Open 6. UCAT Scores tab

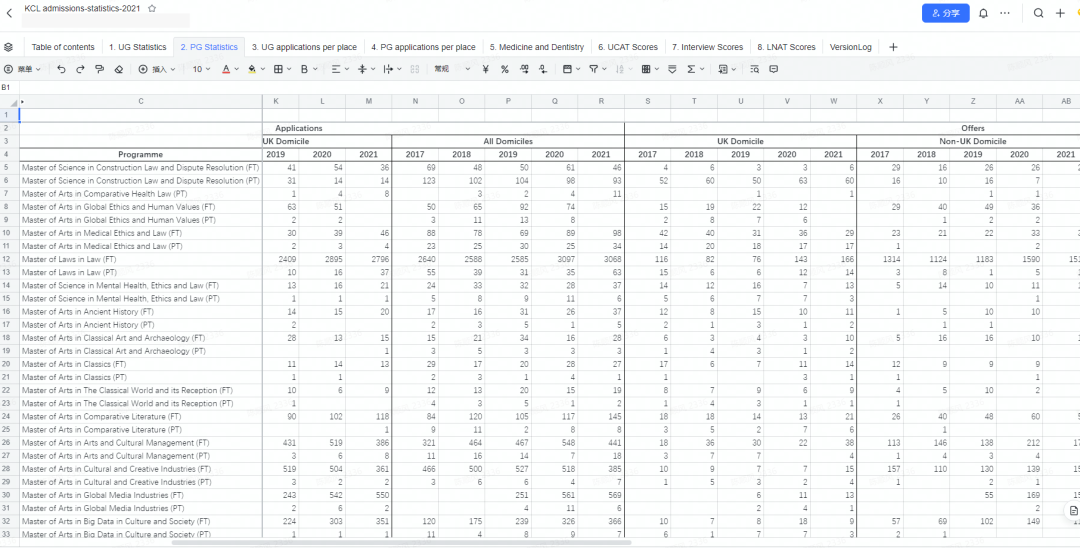pyautogui.click(x=627, y=47)
